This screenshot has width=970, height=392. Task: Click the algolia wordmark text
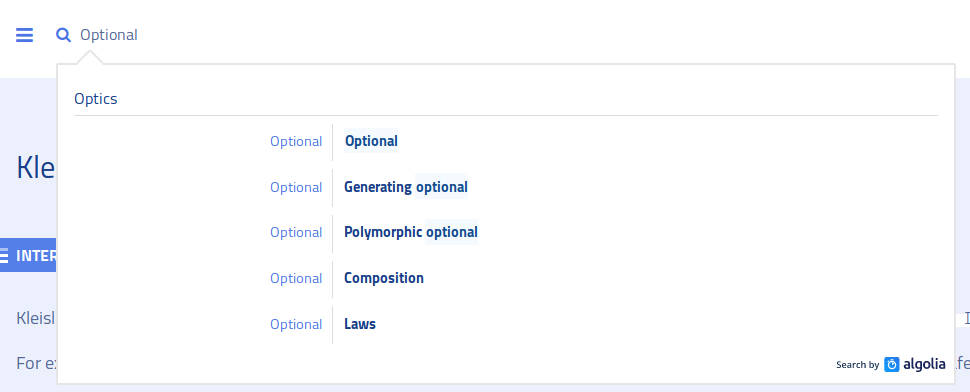coord(924,365)
